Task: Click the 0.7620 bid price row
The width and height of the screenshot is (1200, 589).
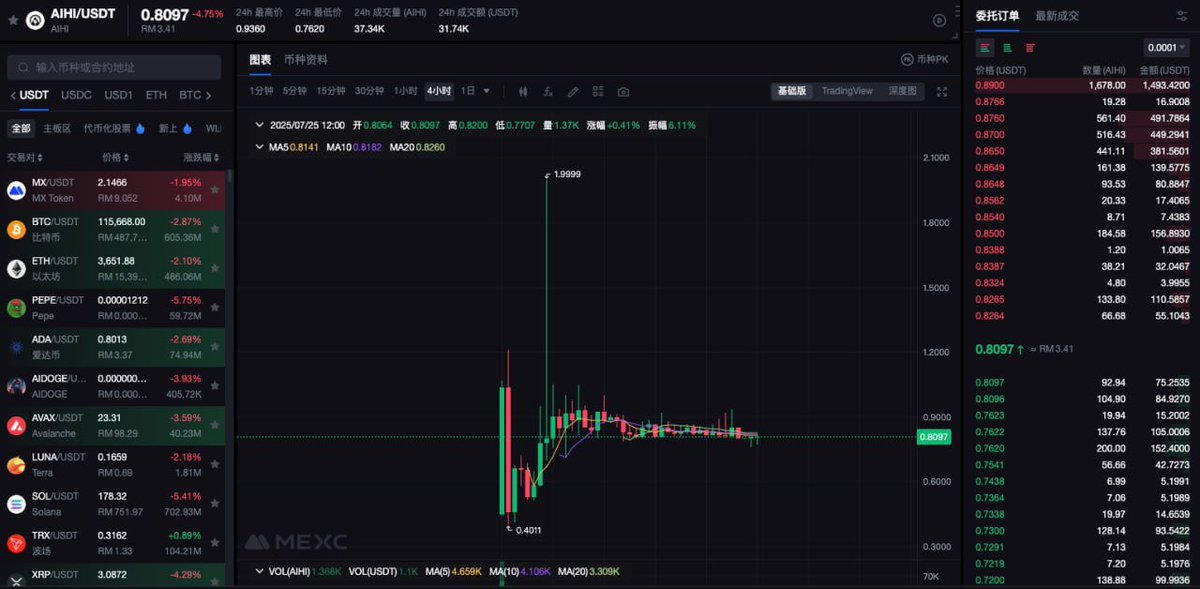Action: point(1082,449)
